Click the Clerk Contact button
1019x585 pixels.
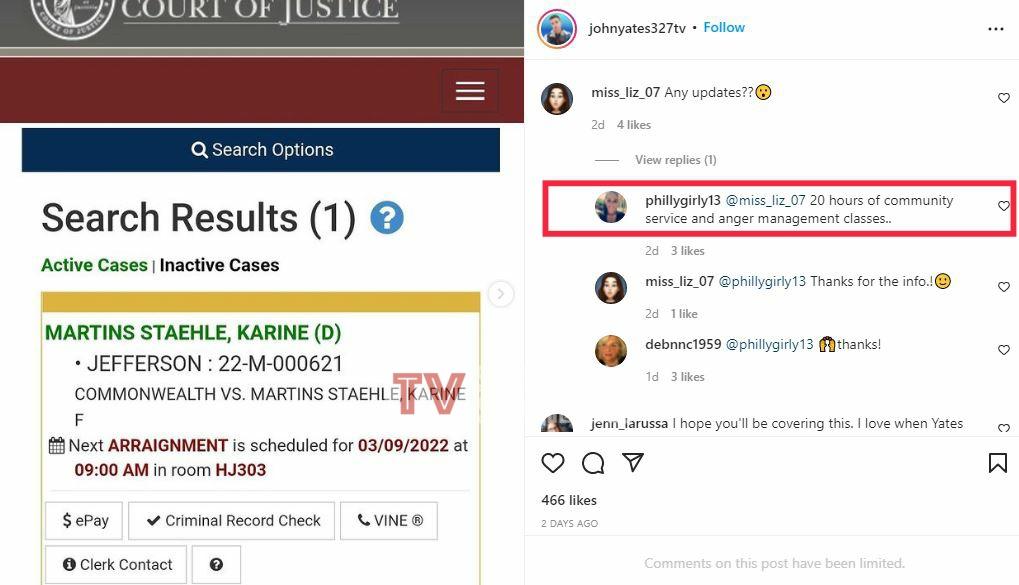(x=116, y=564)
